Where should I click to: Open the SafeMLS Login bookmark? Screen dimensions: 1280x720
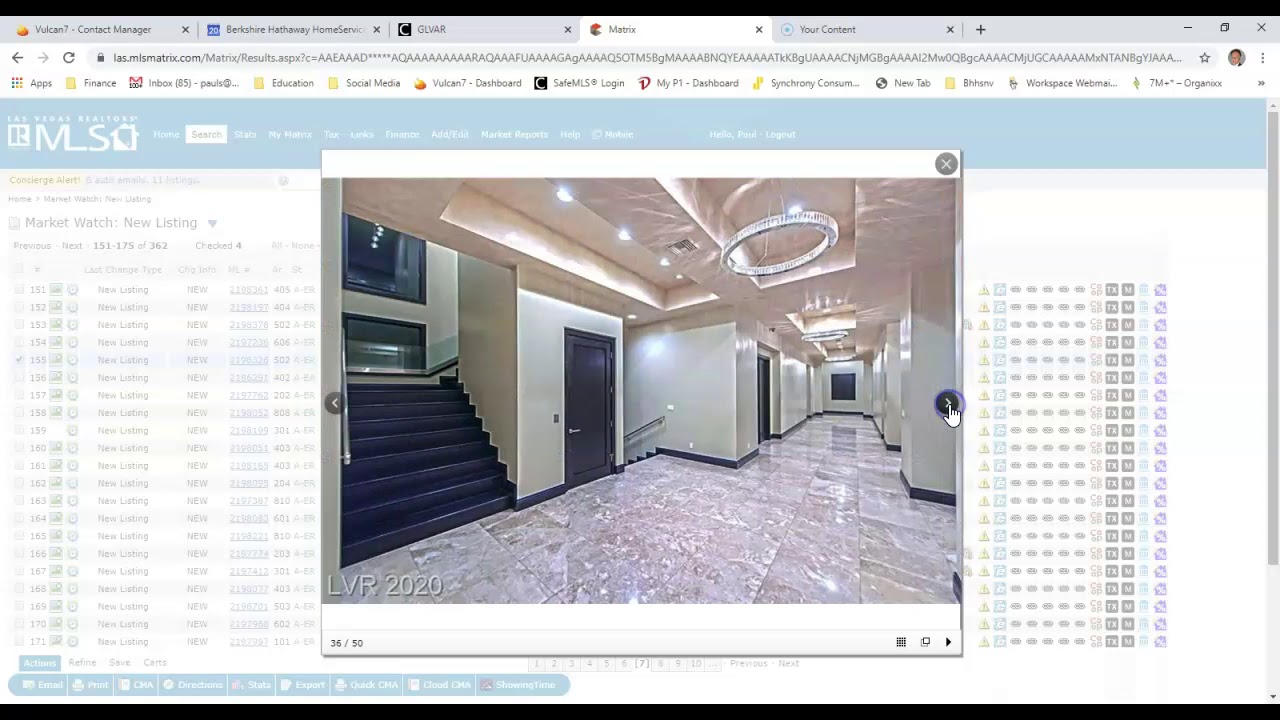coord(580,83)
